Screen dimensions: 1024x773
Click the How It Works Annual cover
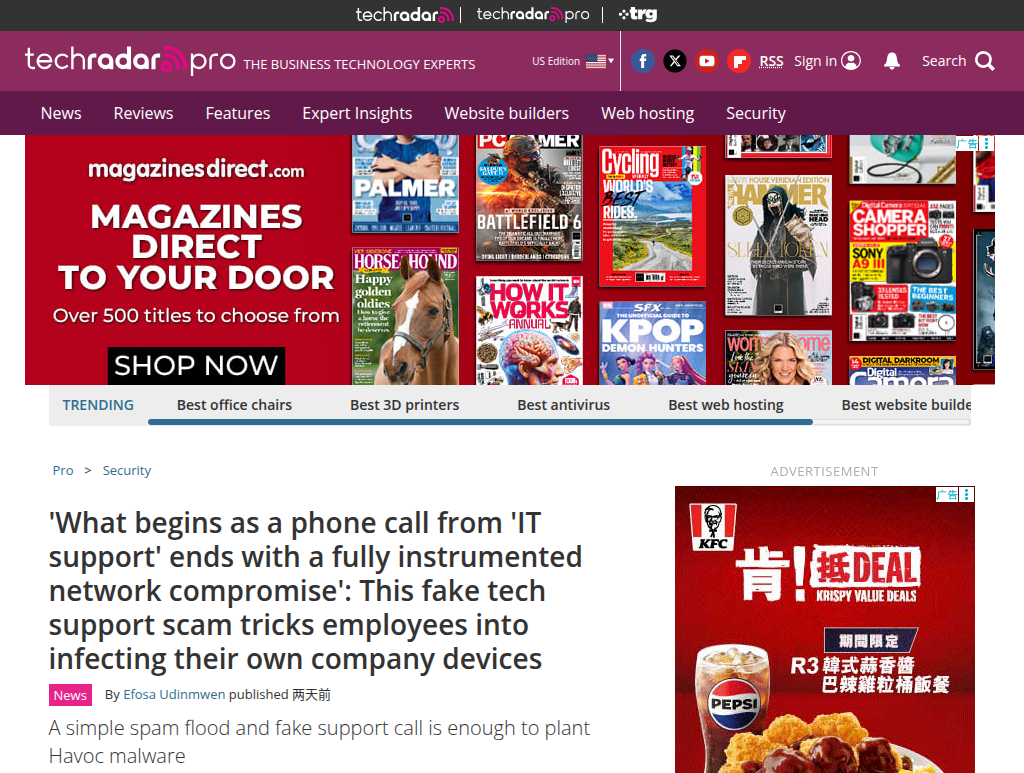(529, 330)
